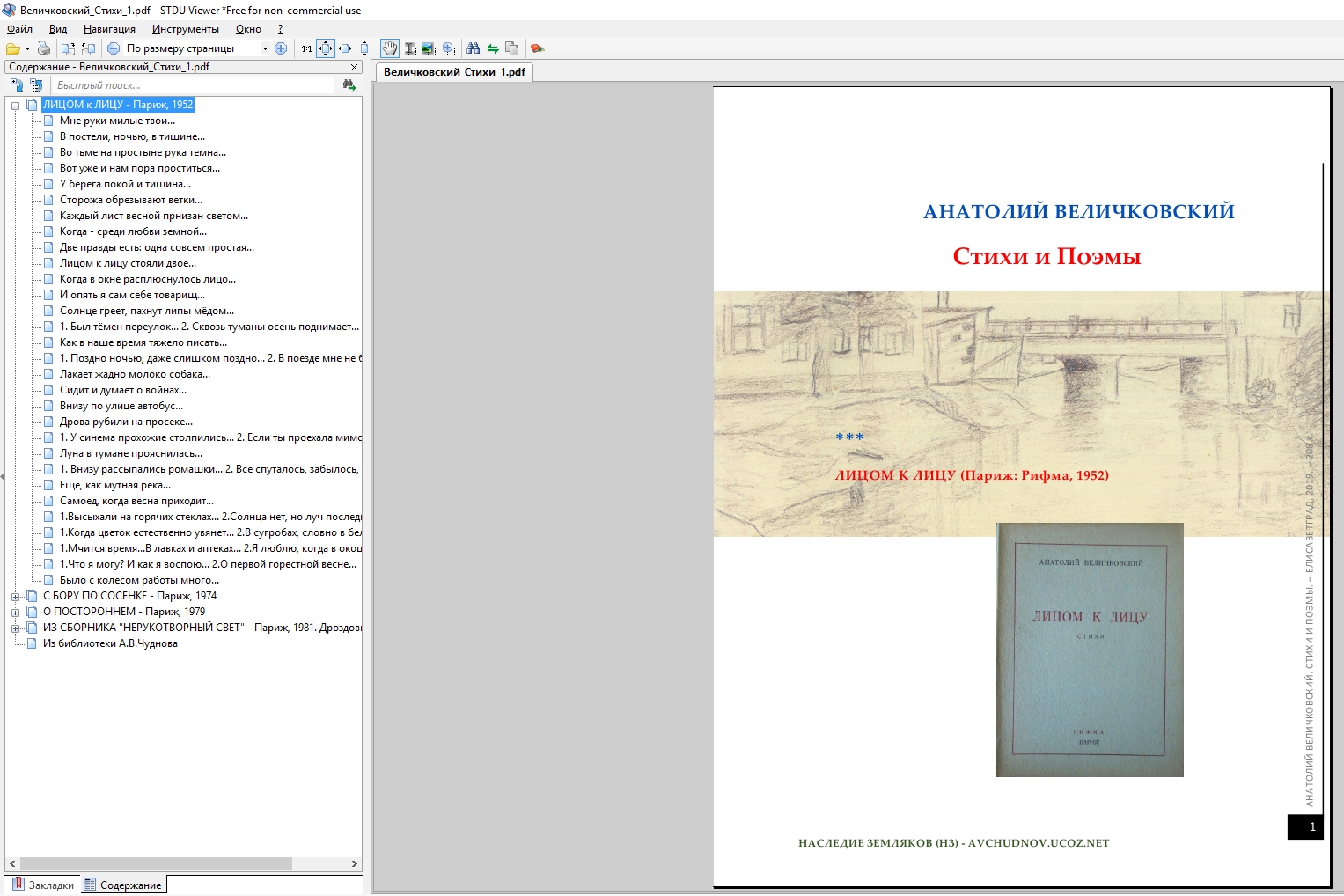The image size is (1344, 896).
Task: Go to 'Было с колесом работы много...'
Action: pos(139,580)
